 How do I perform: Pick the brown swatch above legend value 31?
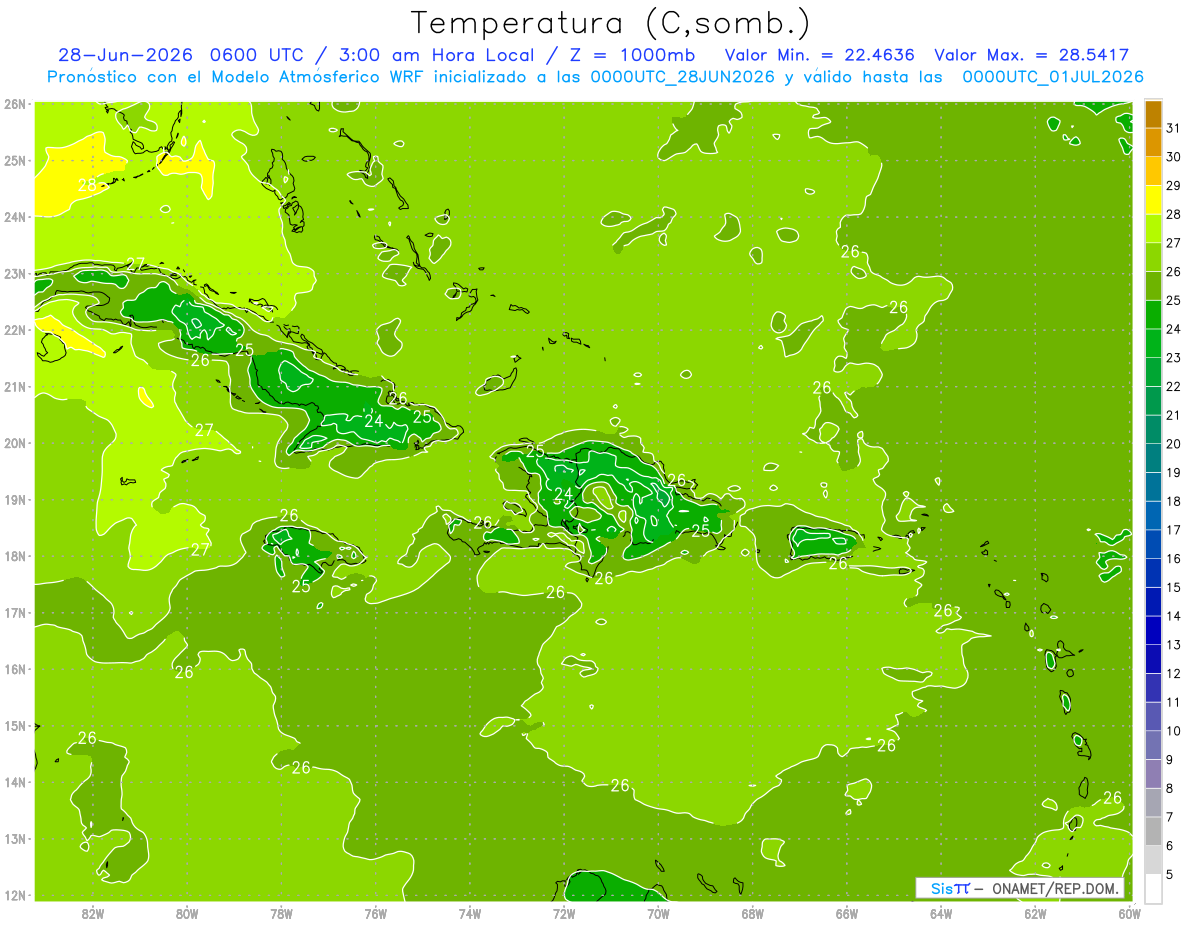1153,114
